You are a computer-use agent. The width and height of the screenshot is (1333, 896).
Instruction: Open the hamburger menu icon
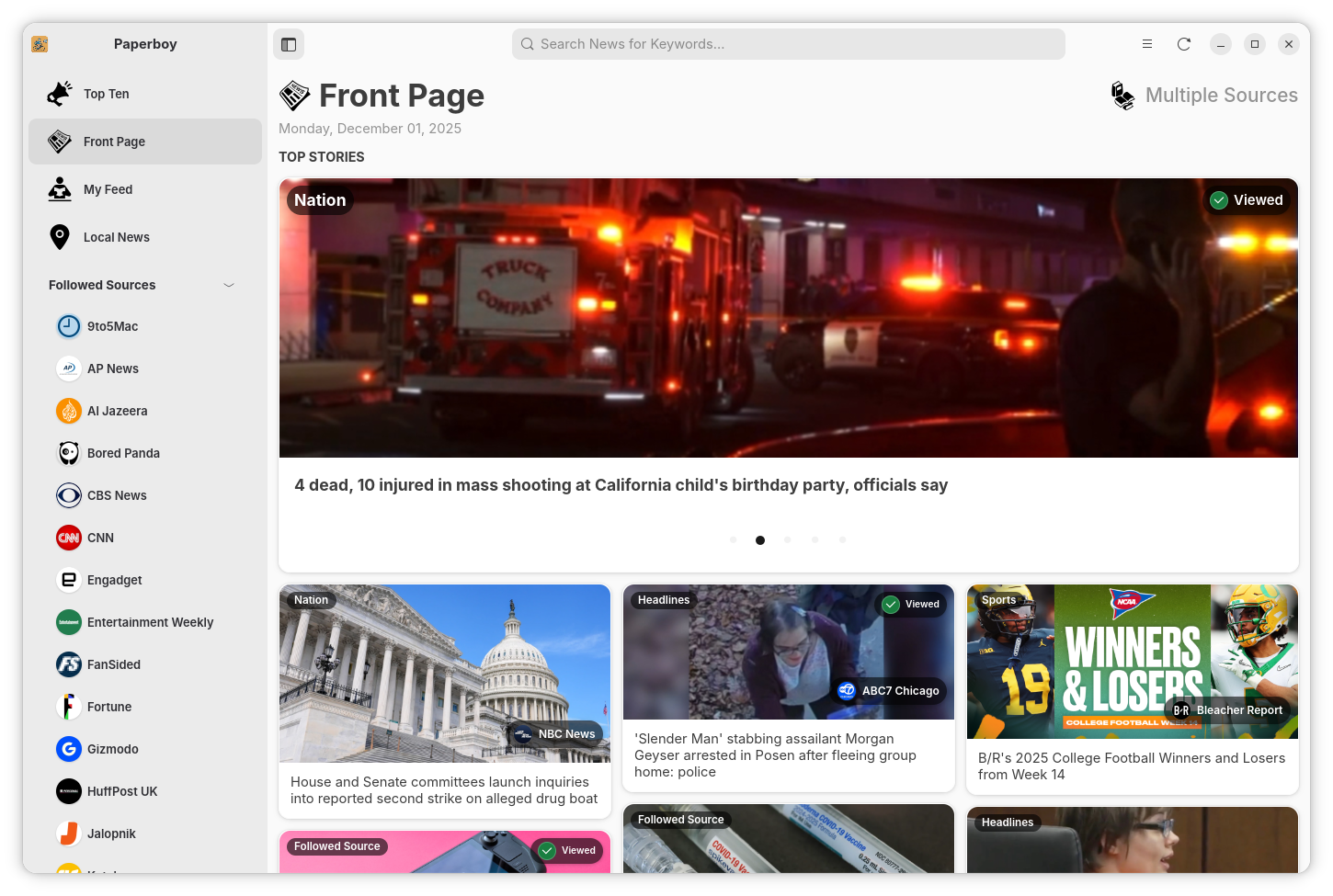coord(1146,43)
